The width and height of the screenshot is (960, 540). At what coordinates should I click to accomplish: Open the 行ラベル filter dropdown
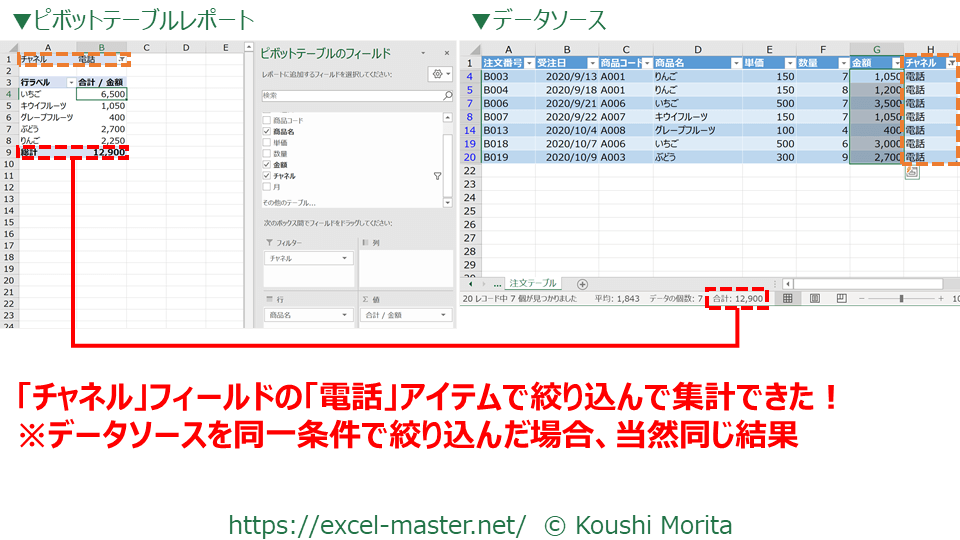70,82
